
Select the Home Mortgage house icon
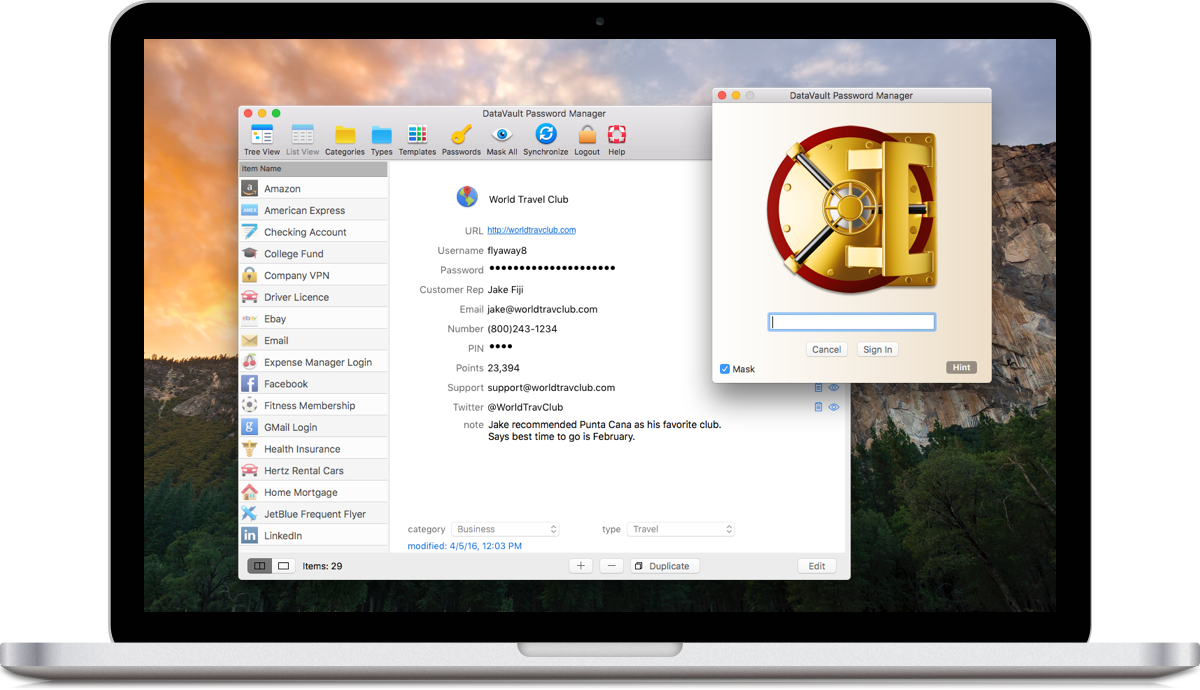tap(249, 492)
